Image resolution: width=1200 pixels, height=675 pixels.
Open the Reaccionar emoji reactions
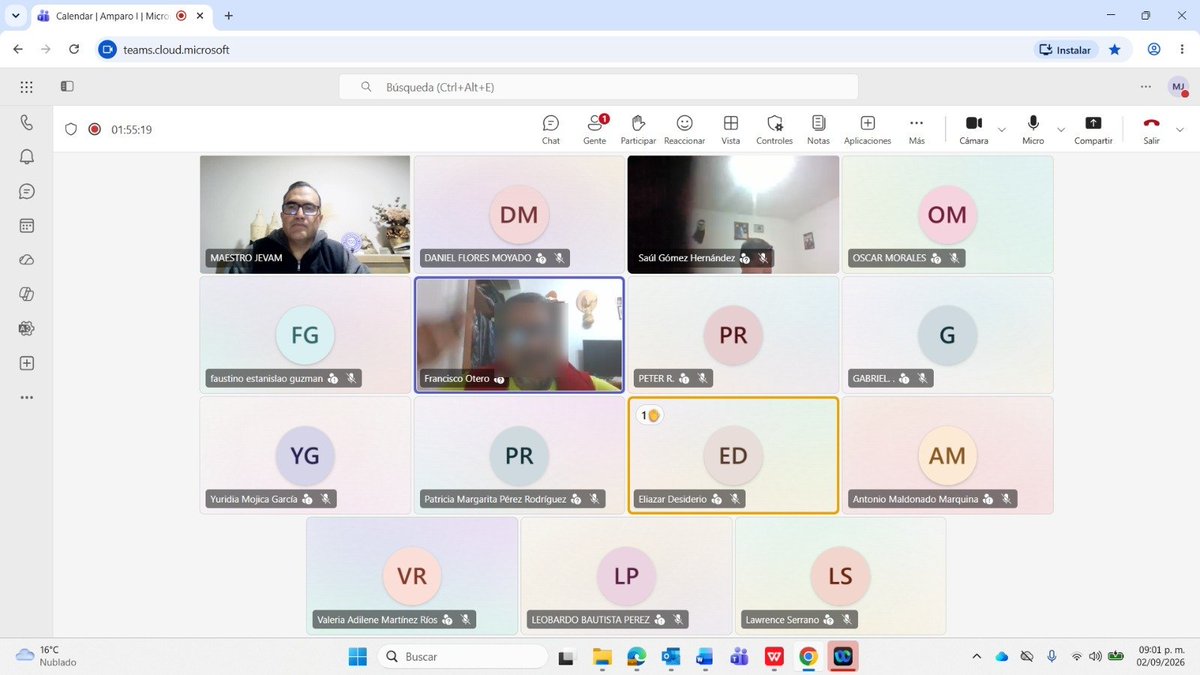tap(685, 129)
